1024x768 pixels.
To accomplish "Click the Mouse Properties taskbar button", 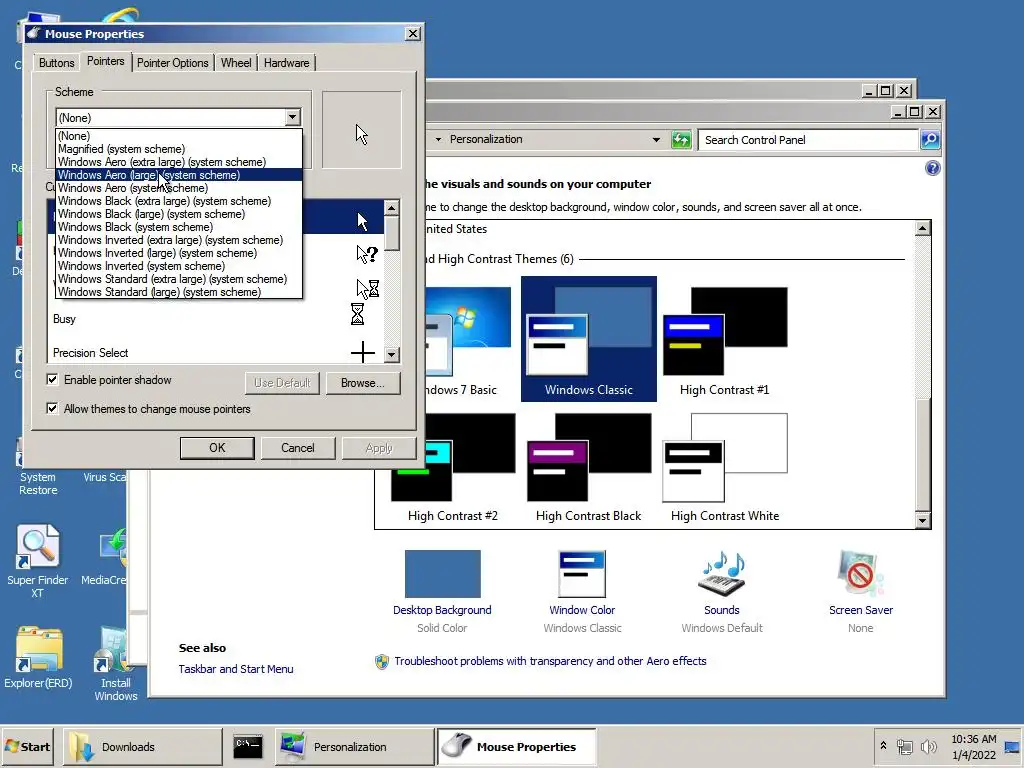I will point(517,746).
